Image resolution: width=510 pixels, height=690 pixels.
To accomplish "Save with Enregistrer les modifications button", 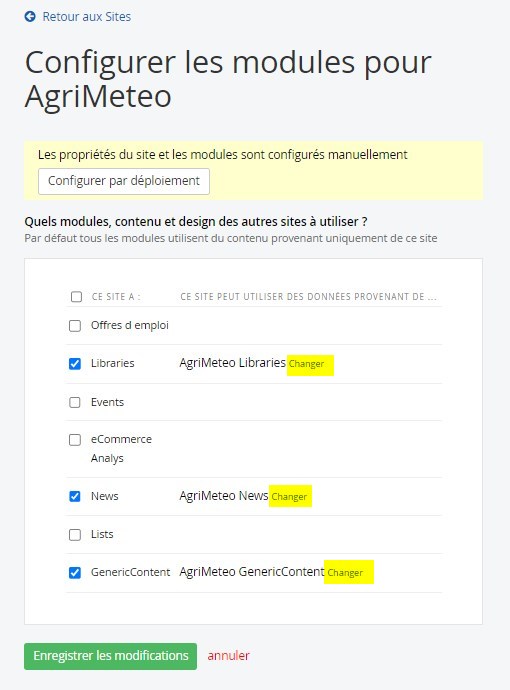I will 110,656.
